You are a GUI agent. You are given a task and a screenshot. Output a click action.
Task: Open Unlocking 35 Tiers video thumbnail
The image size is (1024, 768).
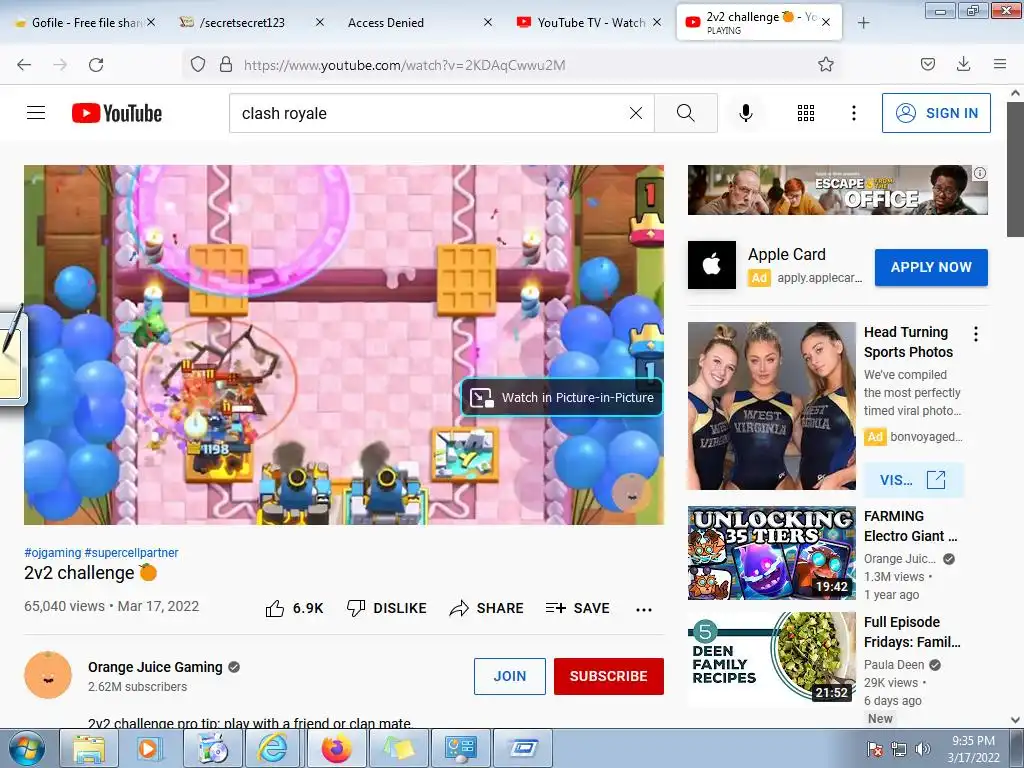click(771, 553)
